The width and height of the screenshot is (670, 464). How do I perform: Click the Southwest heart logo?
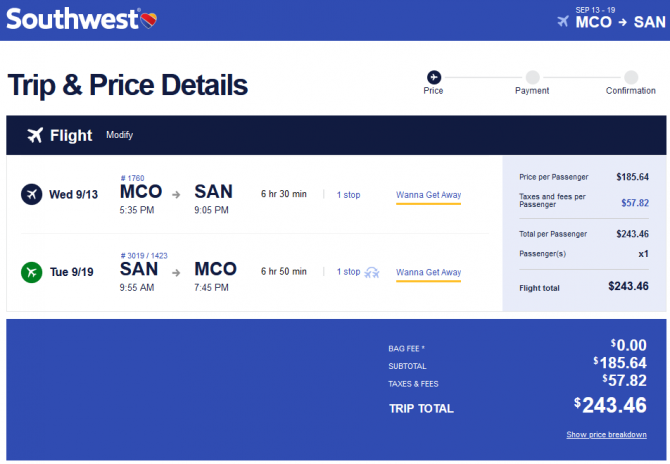pos(149,20)
